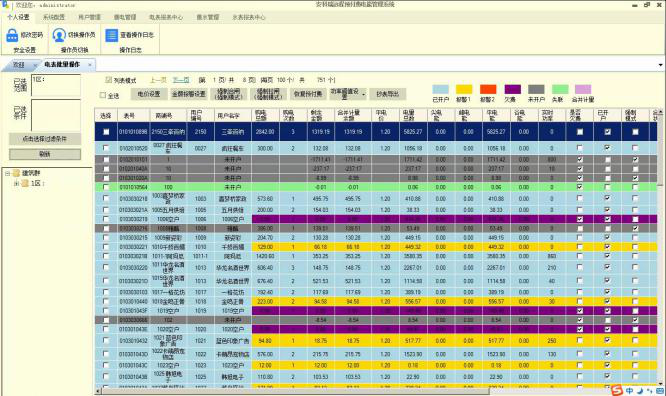Screen dimensions: 666x396
Task: Go to the next page with 下一页
Action: coord(181,80)
